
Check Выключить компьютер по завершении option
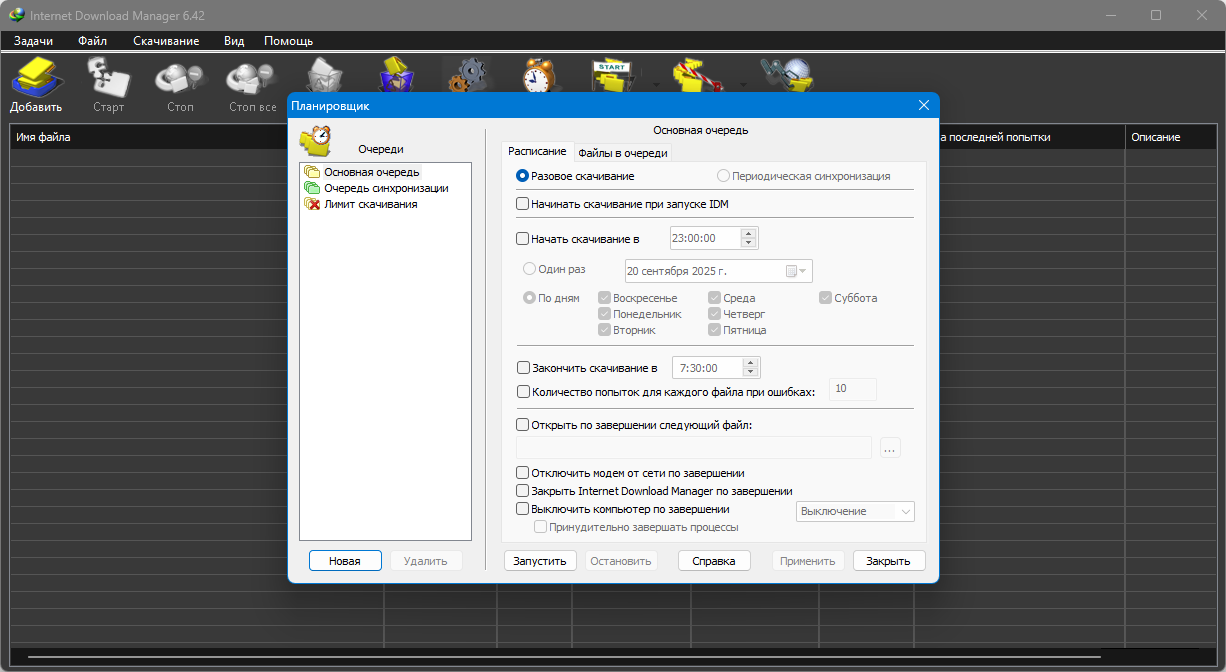[522, 509]
